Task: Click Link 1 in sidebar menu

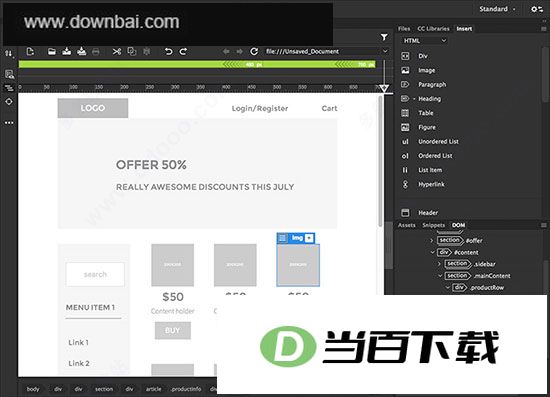Action: click(x=78, y=342)
